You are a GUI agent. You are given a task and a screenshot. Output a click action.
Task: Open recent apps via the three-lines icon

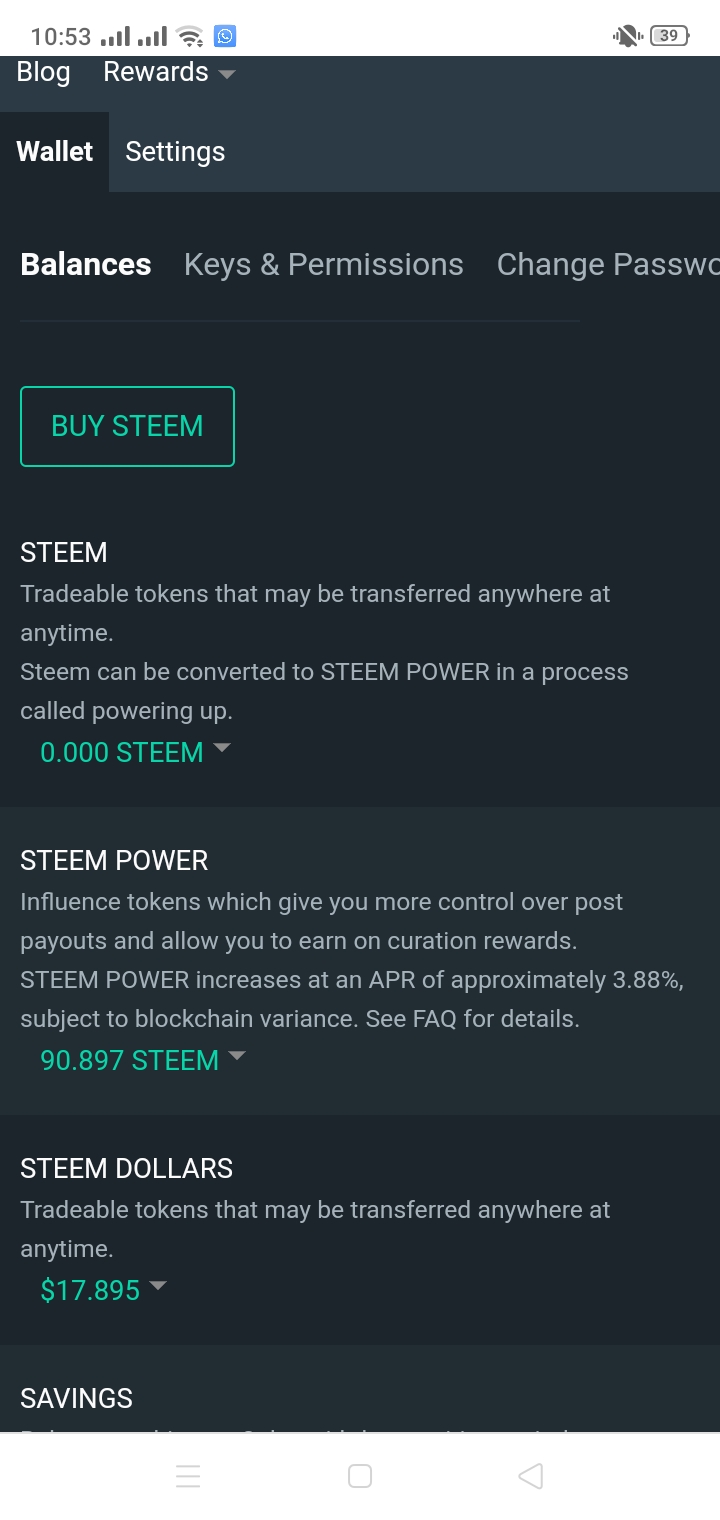(188, 1476)
